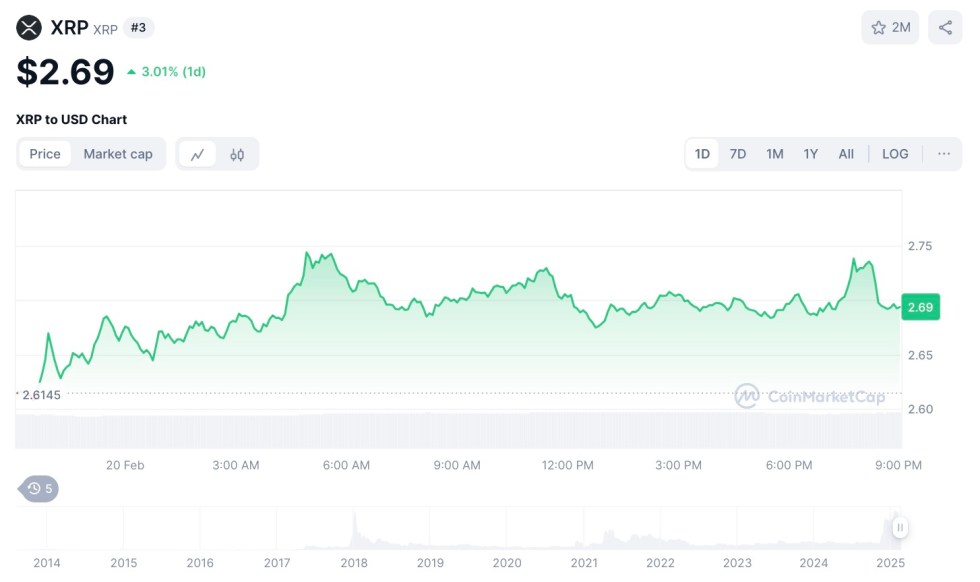Click the pause handle on range timeline

coord(900,527)
